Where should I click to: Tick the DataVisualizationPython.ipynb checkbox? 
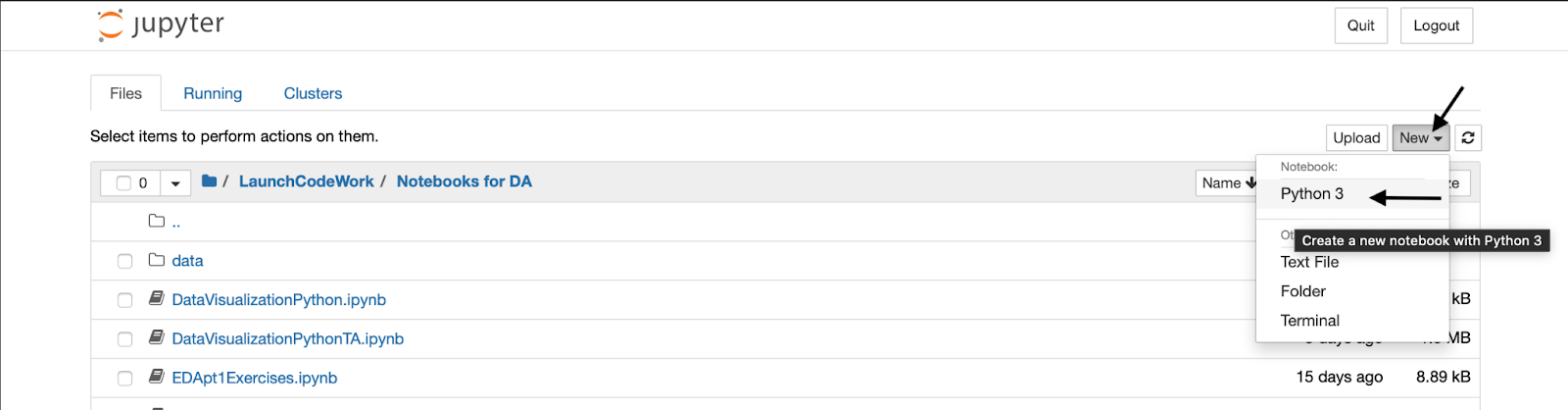[124, 300]
